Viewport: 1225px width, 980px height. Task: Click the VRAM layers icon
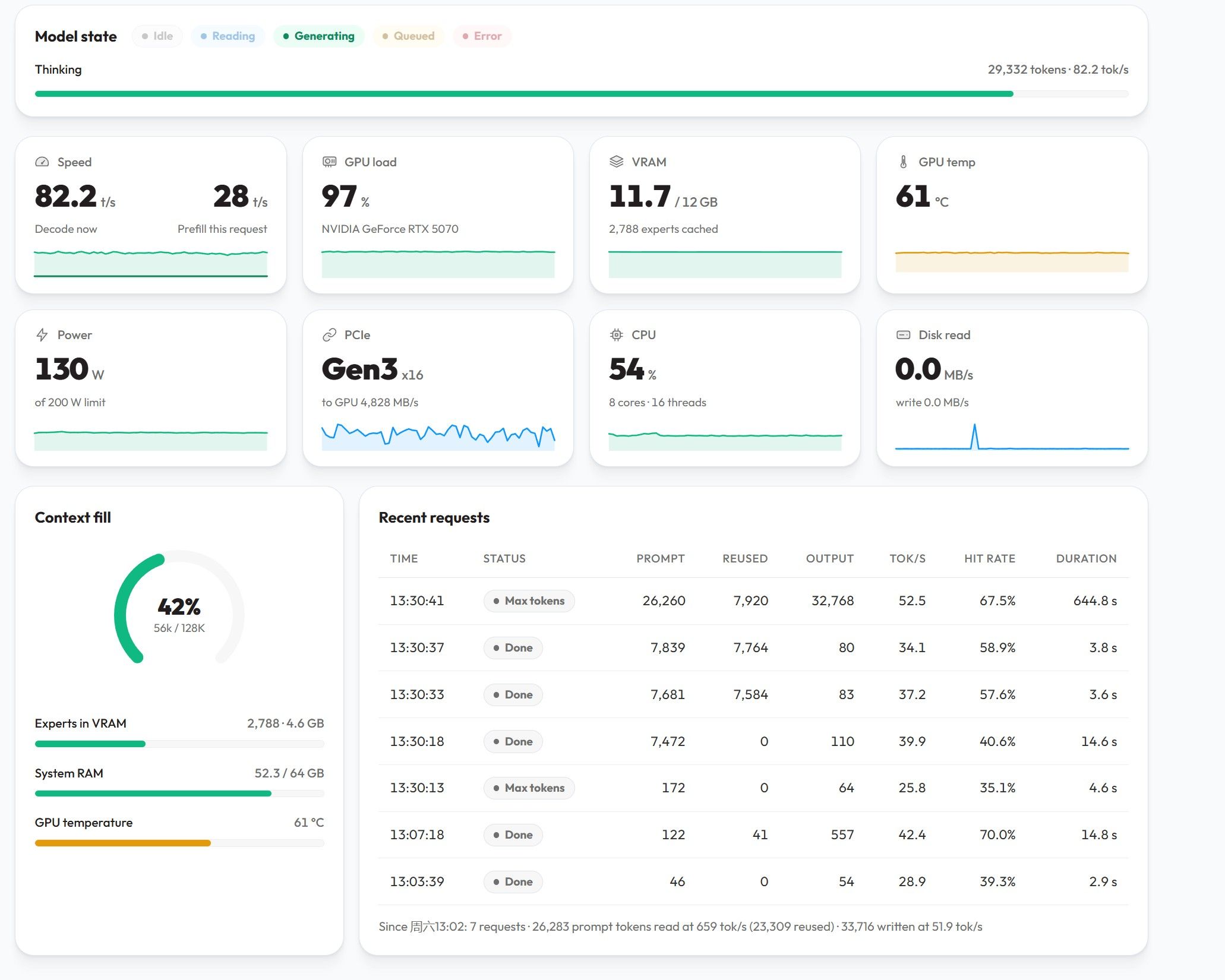point(617,162)
